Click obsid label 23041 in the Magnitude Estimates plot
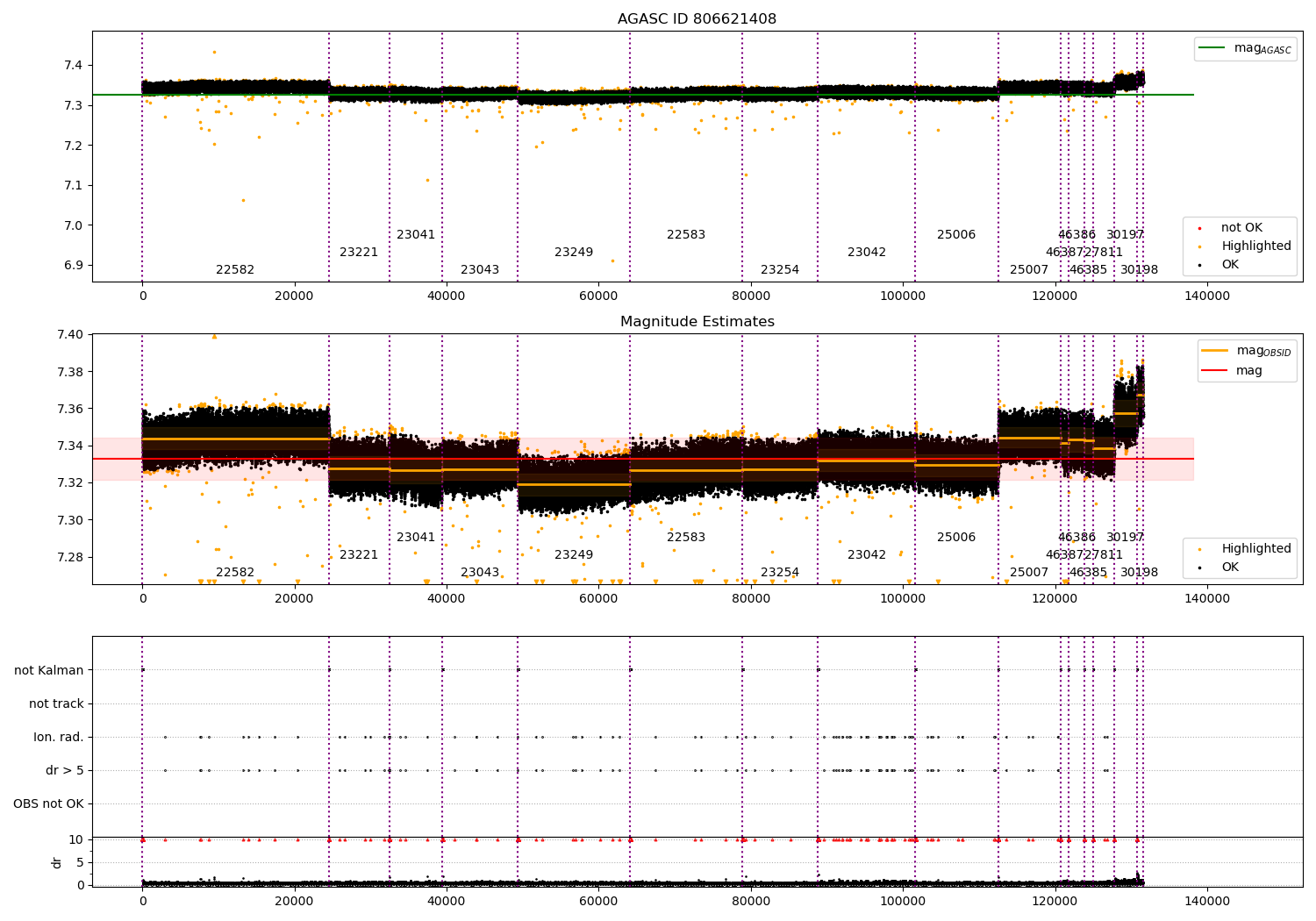The height and width of the screenshot is (921, 1316). (x=416, y=538)
